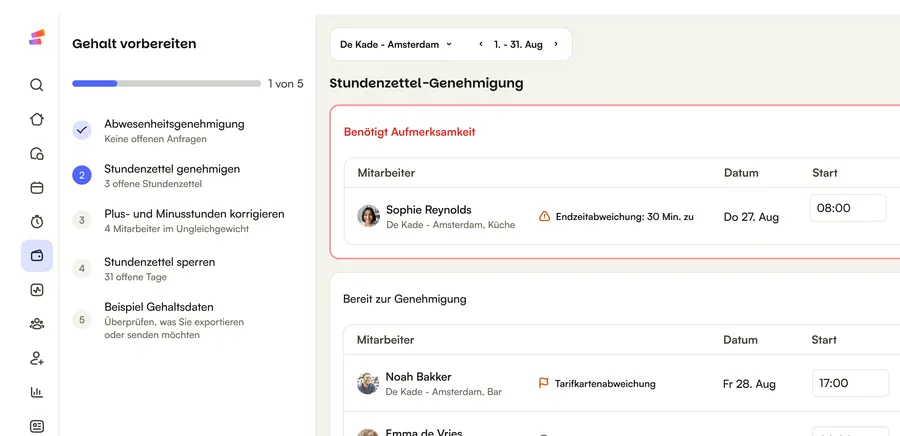Click Datum header in attention table
Screen dimensions: 900x436
[x=741, y=173]
